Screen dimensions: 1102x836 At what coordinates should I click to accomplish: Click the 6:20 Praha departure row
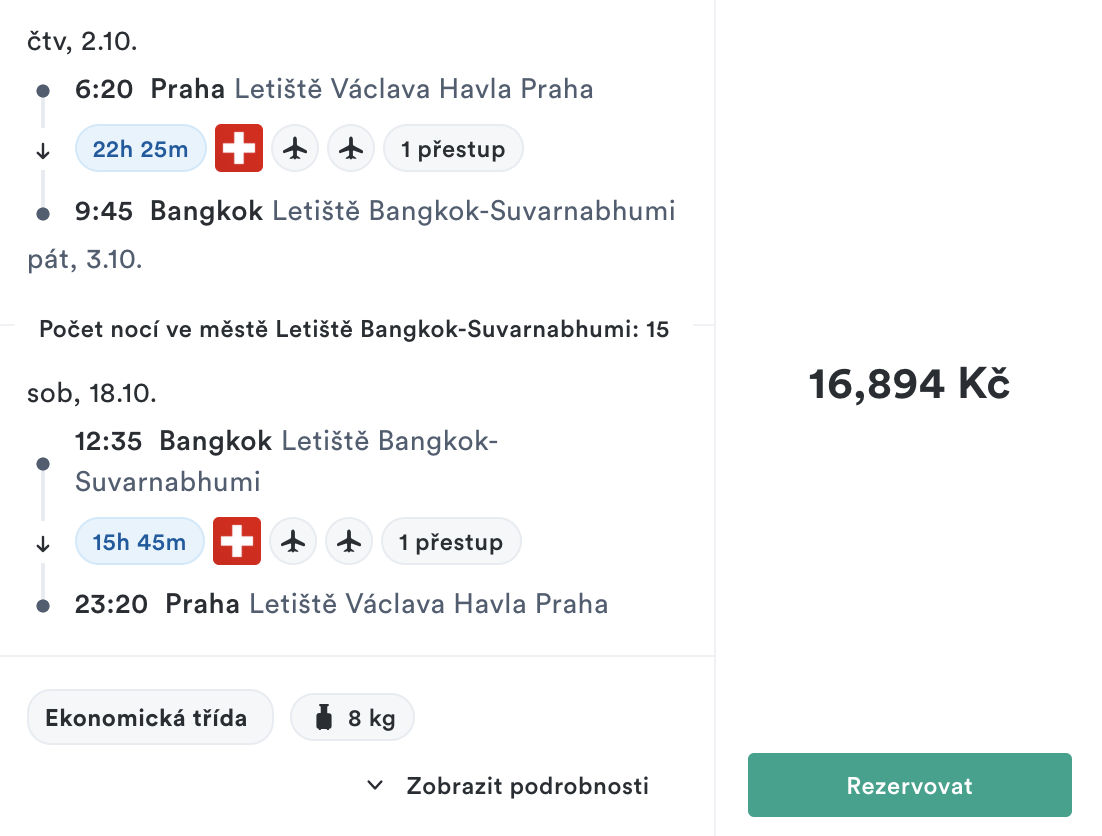[x=334, y=89]
